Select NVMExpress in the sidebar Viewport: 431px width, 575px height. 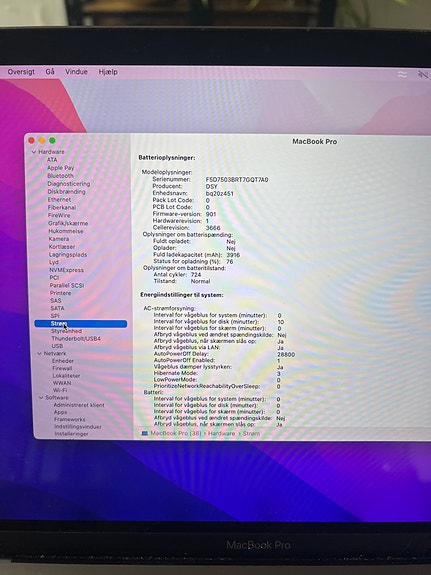66,270
